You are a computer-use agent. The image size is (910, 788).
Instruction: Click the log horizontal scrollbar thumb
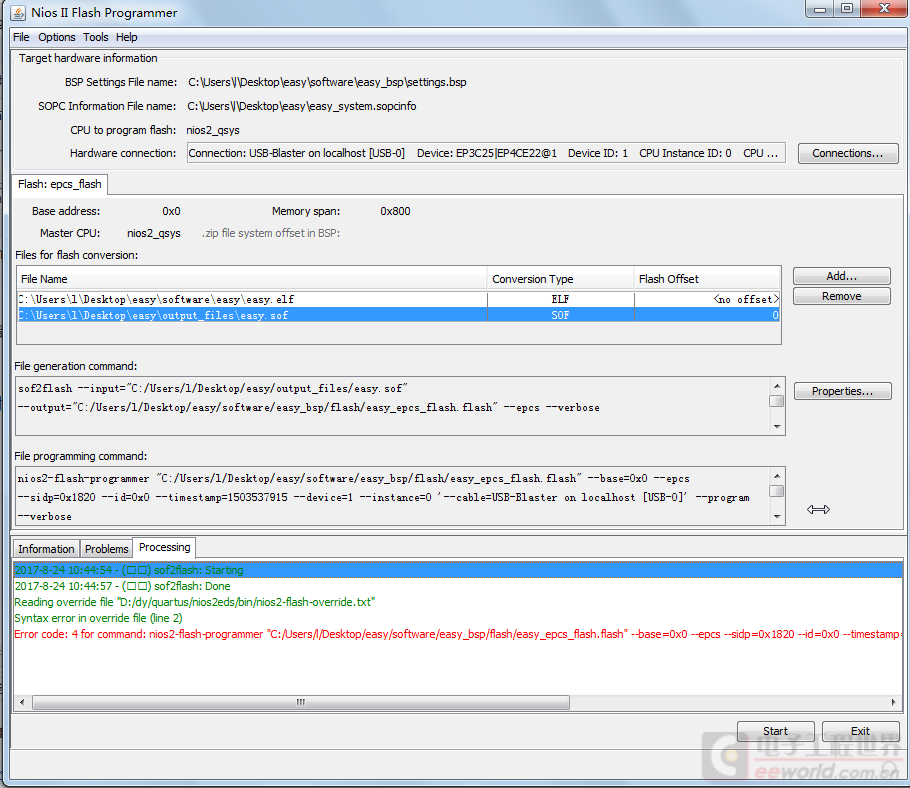(x=301, y=702)
